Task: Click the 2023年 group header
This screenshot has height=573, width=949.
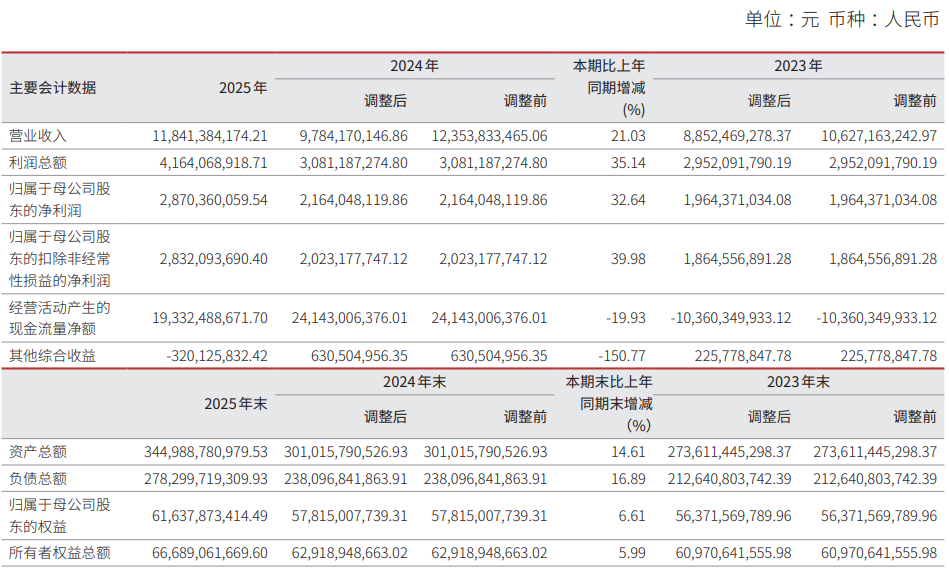Action: [x=798, y=66]
